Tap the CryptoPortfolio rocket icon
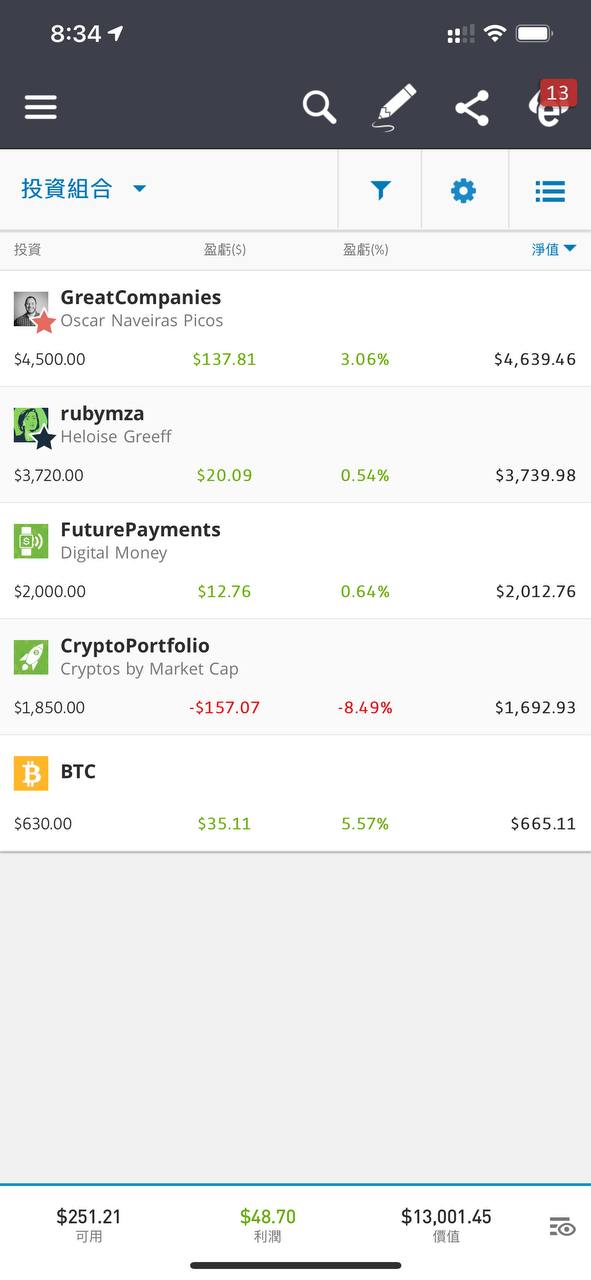This screenshot has height=1280, width=591. 31,657
